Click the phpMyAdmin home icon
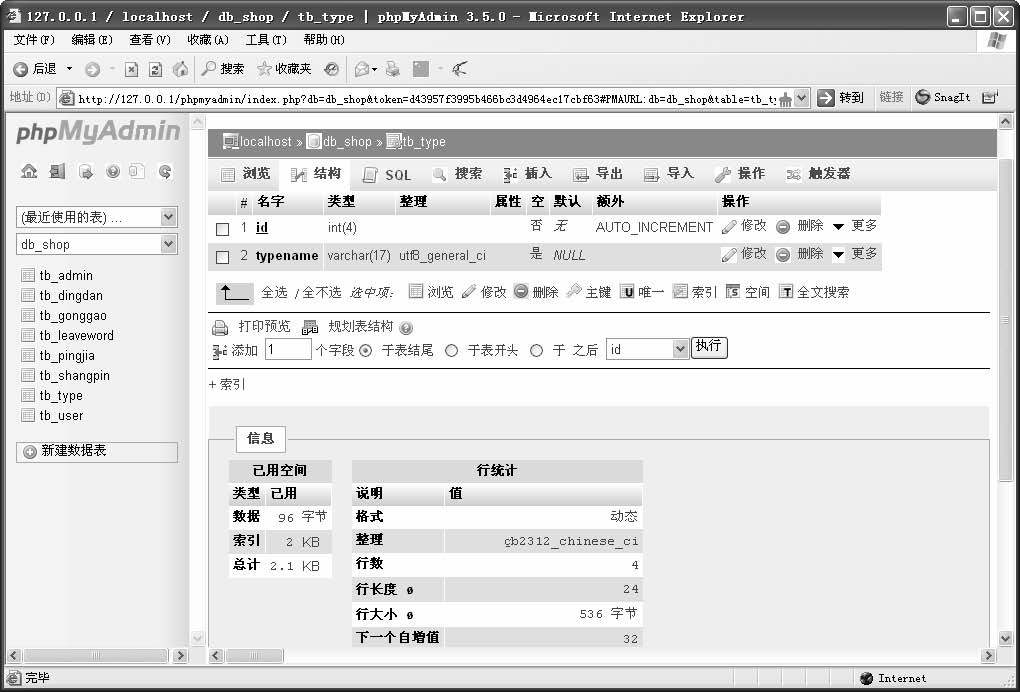This screenshot has height=692, width=1020. click(29, 172)
